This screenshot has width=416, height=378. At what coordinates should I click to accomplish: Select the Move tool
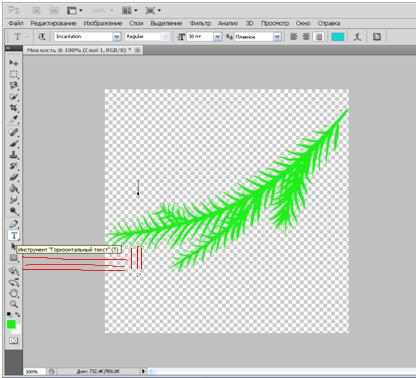(x=14, y=63)
